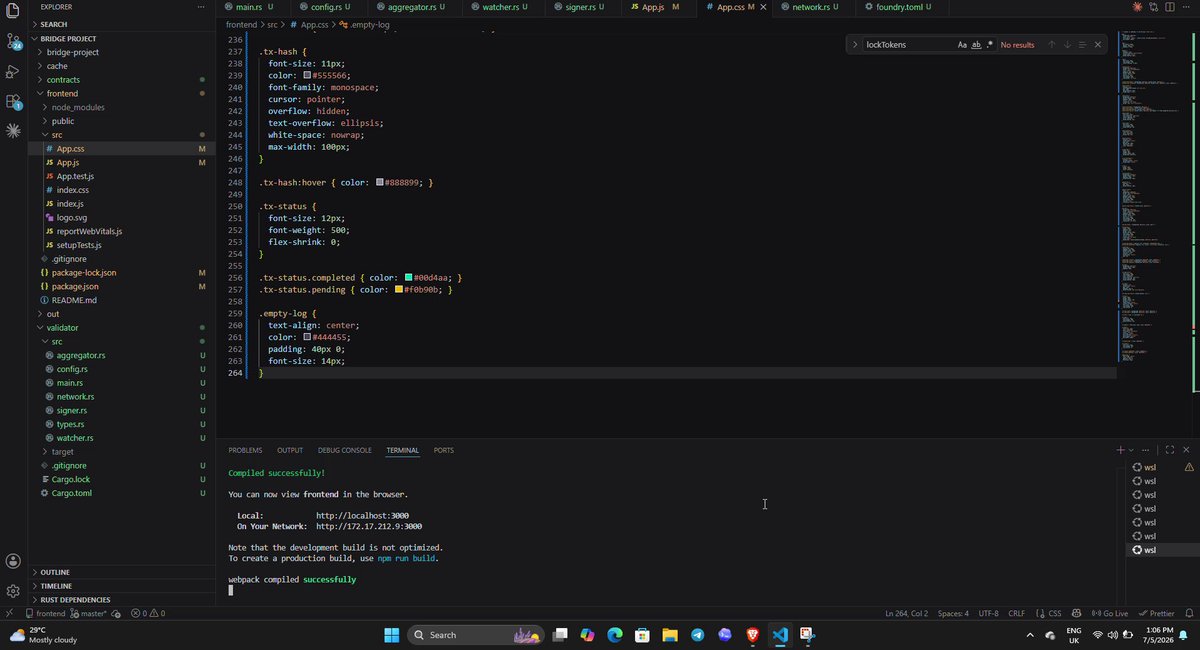The height and width of the screenshot is (650, 1200).
Task: Close the find widget
Action: coord(1097,45)
